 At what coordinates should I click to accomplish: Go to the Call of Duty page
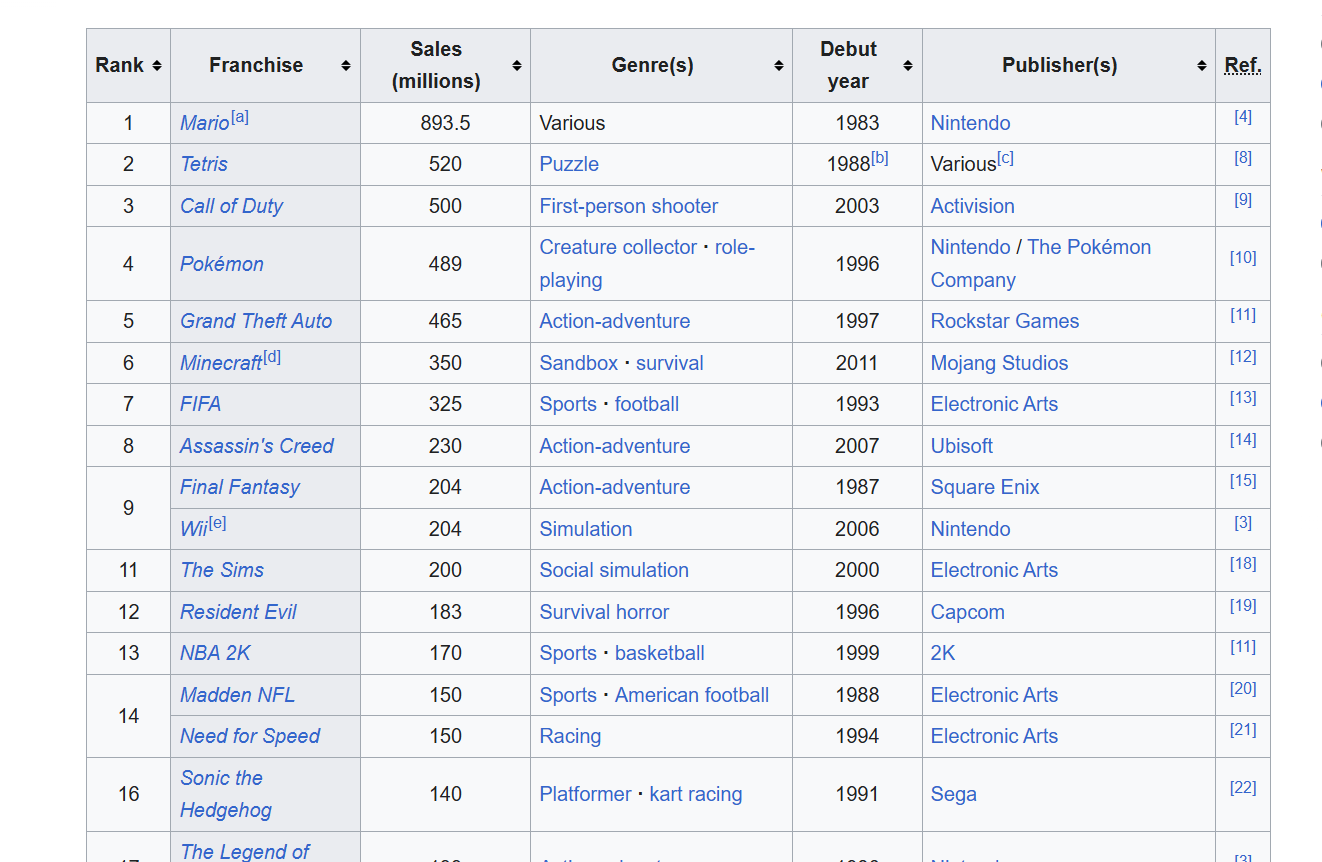tap(231, 206)
